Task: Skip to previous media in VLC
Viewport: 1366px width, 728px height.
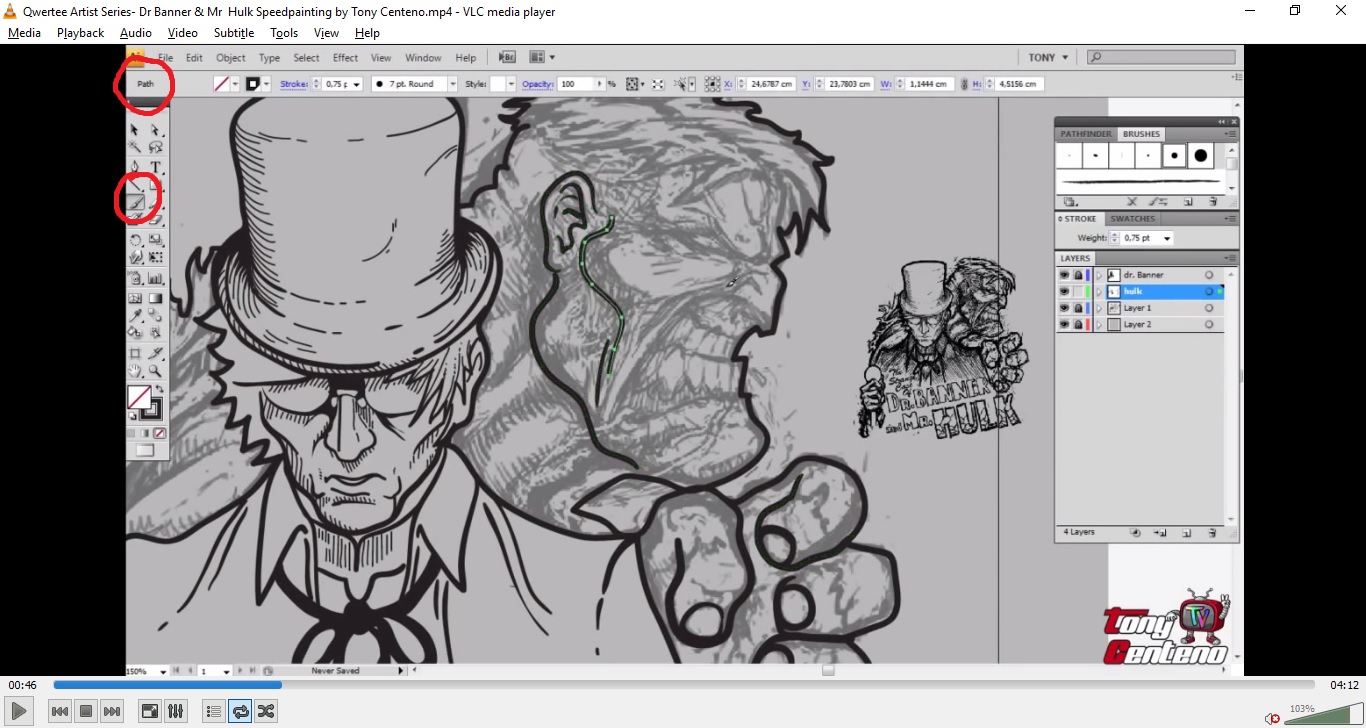Action: [60, 711]
